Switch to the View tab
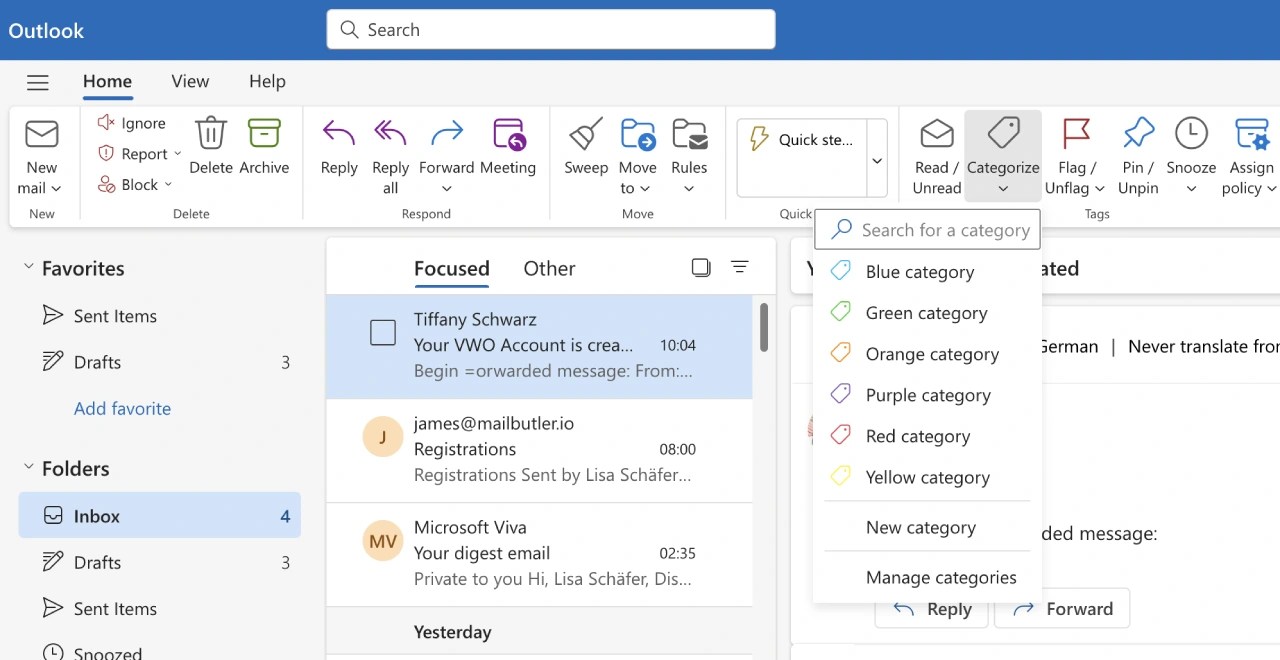The image size is (1280, 660). pyautogui.click(x=189, y=81)
